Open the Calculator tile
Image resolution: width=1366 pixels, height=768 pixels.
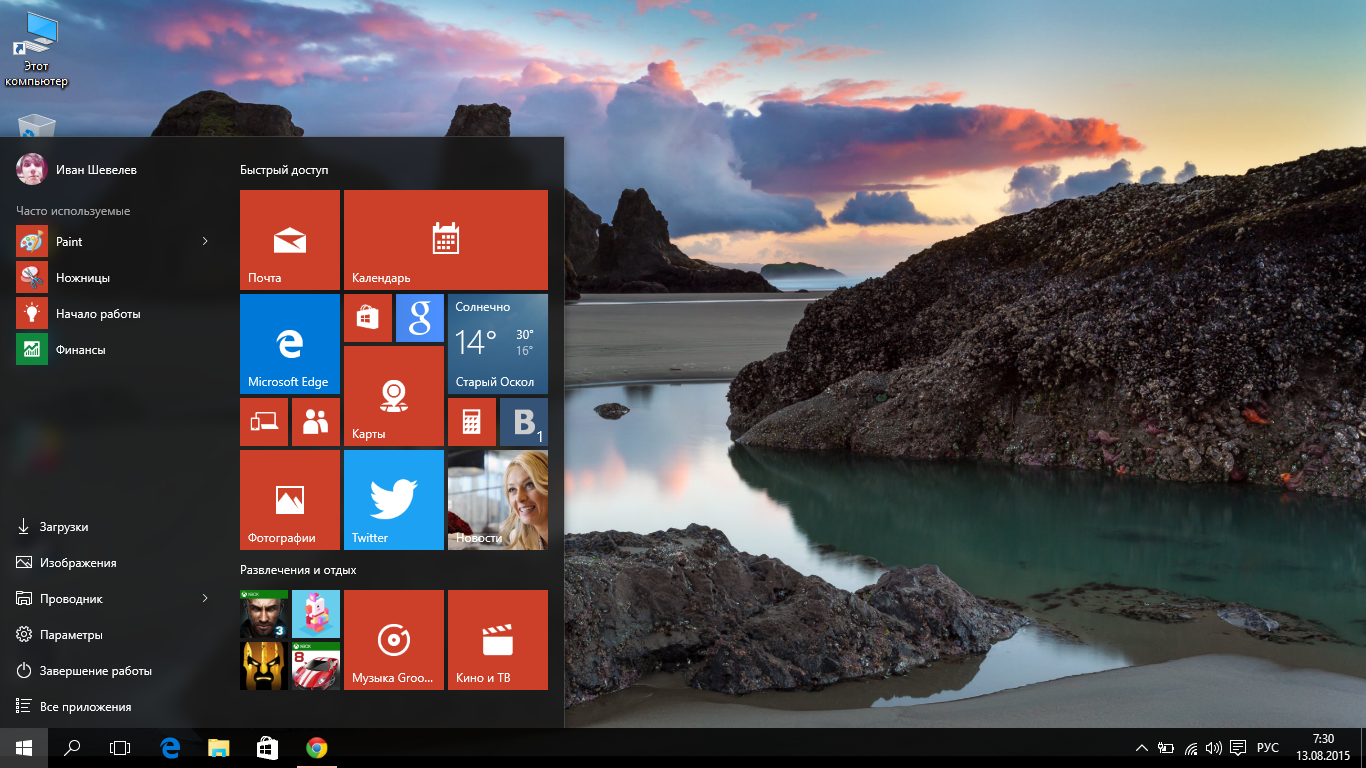pos(472,422)
